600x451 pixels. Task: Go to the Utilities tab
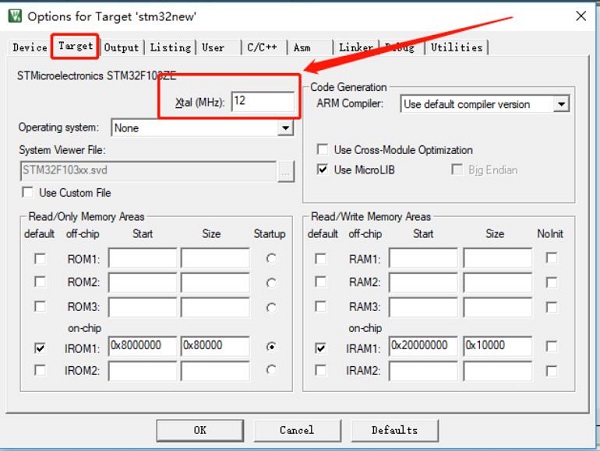(x=456, y=47)
